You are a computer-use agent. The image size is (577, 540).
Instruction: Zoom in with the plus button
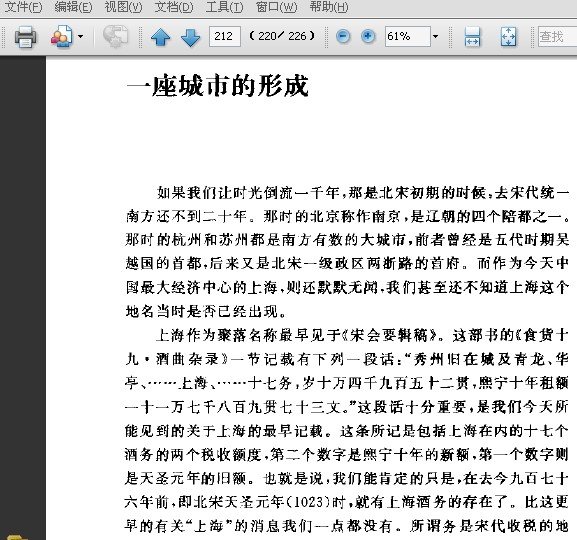[368, 36]
